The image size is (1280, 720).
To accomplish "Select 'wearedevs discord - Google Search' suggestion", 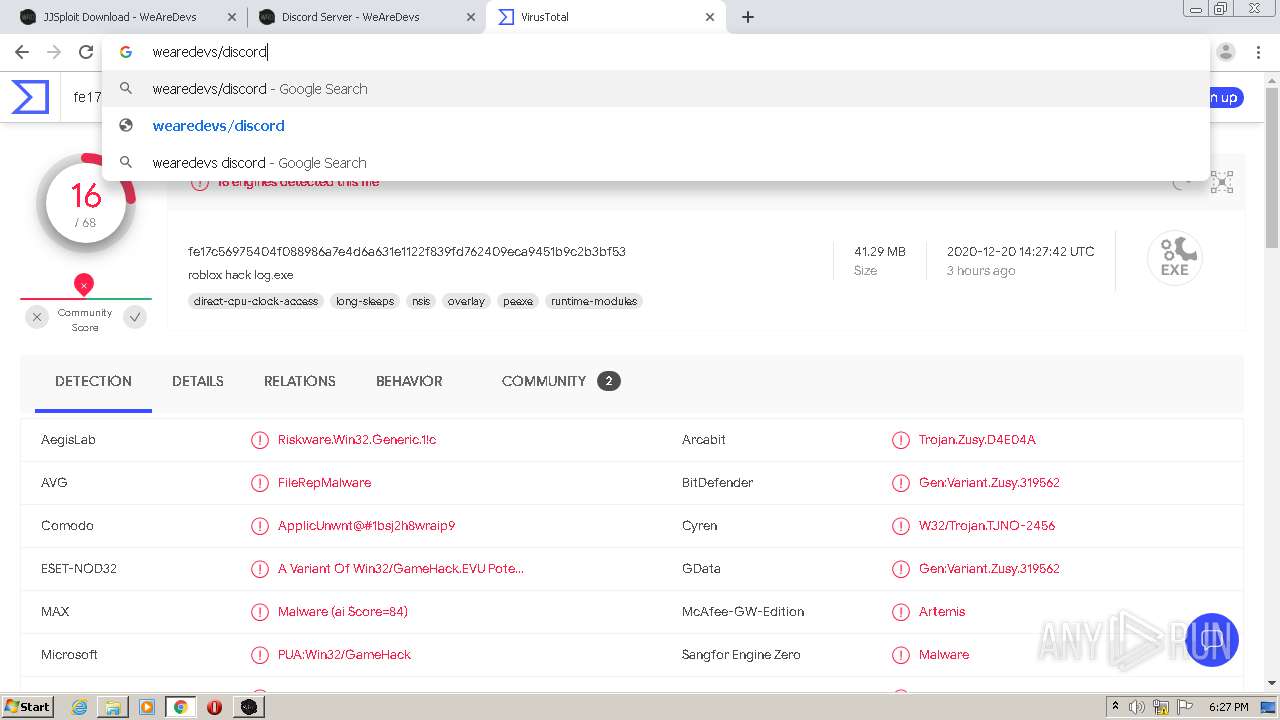I will point(656,163).
